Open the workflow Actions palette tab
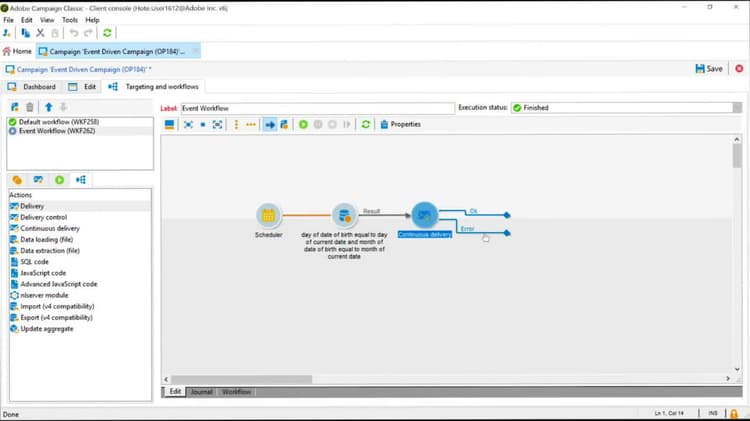 [x=81, y=180]
